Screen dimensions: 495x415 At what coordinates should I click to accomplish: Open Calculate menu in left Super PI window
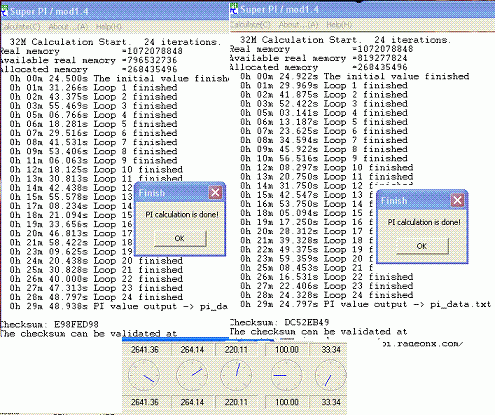(21, 27)
